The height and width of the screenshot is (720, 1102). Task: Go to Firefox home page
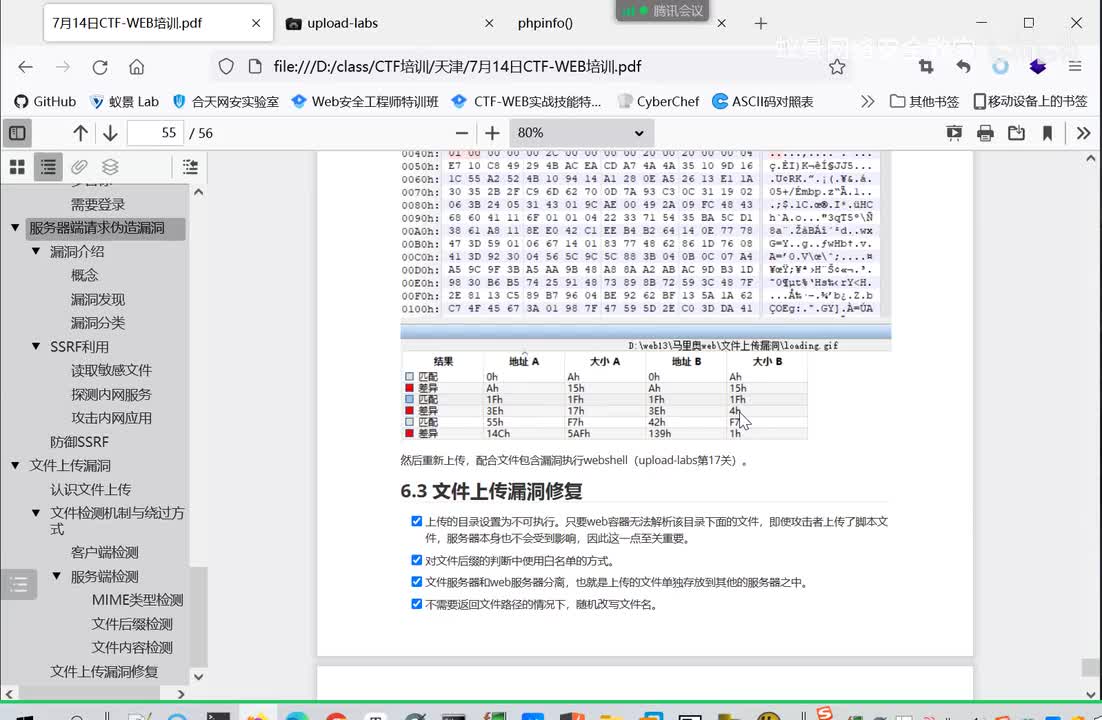[x=136, y=67]
